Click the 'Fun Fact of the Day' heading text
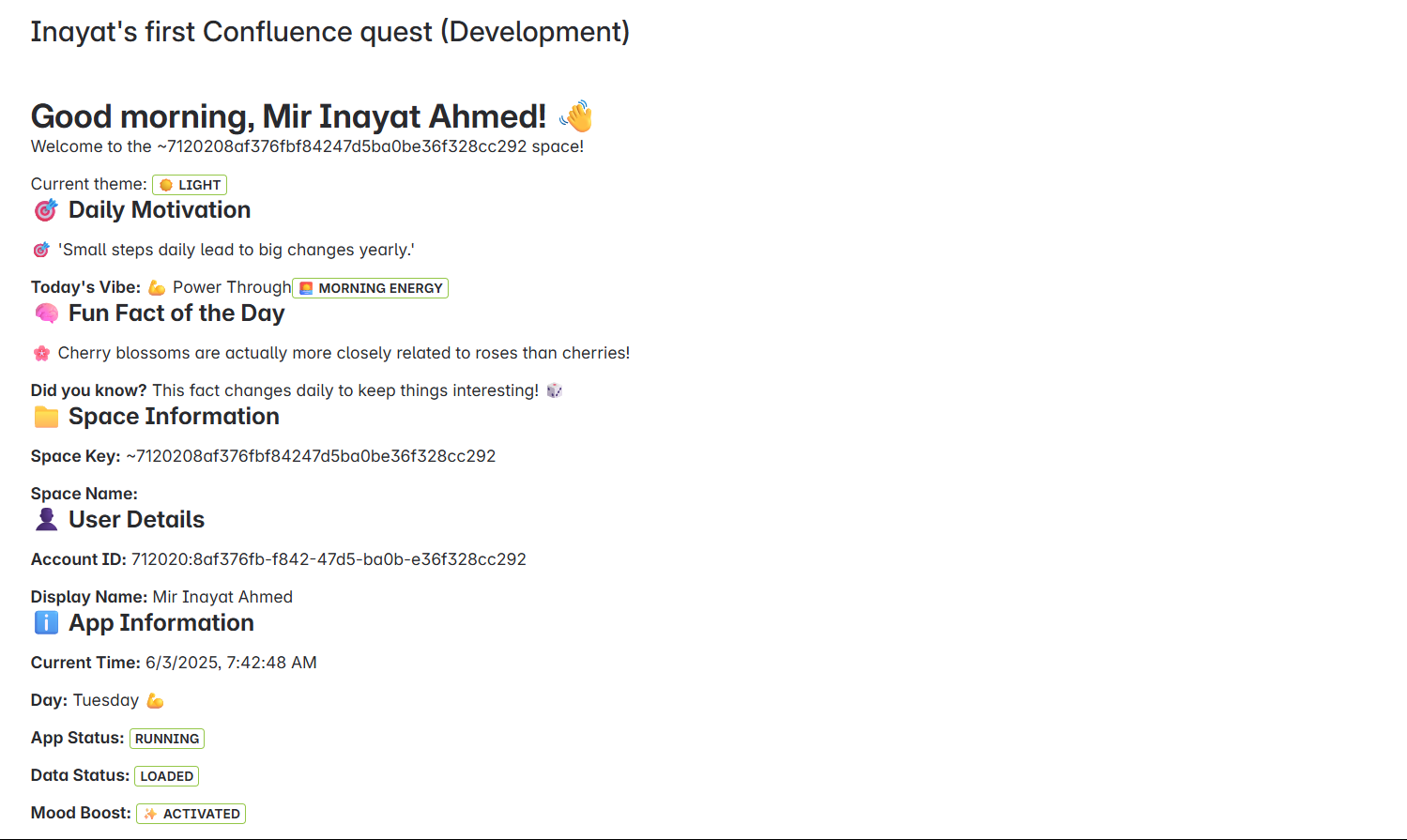Screen dimensions: 1407x840 [x=176, y=313]
